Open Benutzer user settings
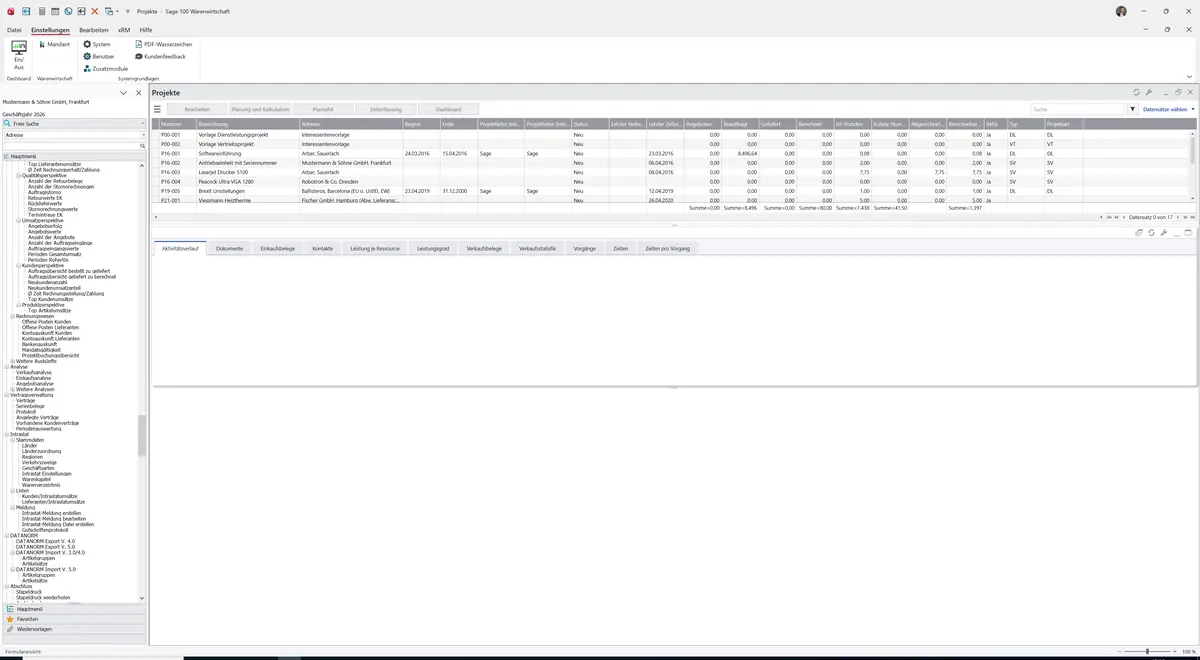The height and width of the screenshot is (660, 1200). pos(98,57)
